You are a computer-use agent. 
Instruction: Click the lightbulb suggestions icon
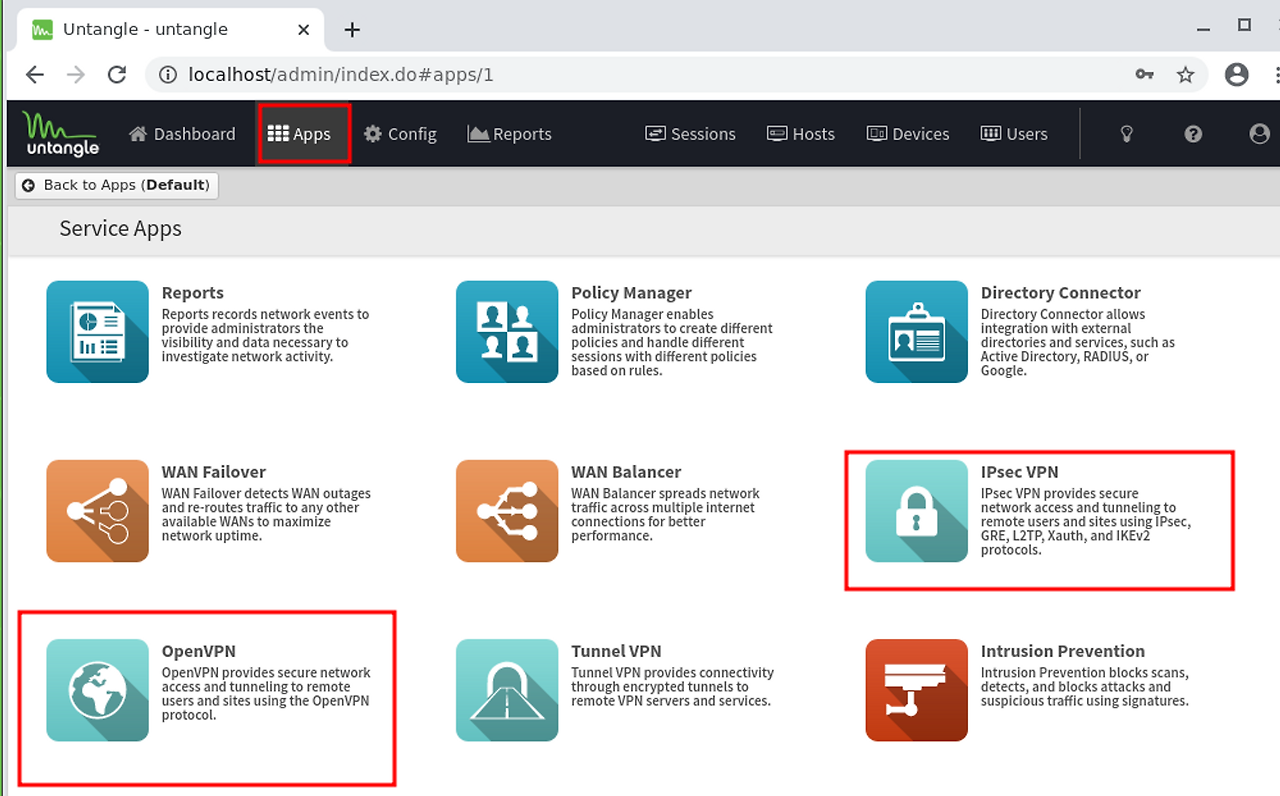(x=1126, y=134)
